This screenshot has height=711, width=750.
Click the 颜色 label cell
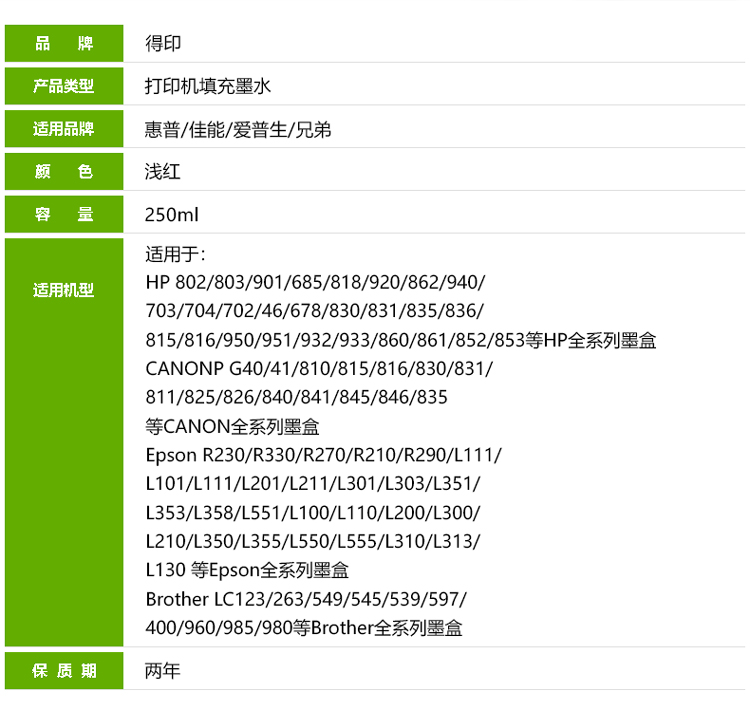point(64,171)
